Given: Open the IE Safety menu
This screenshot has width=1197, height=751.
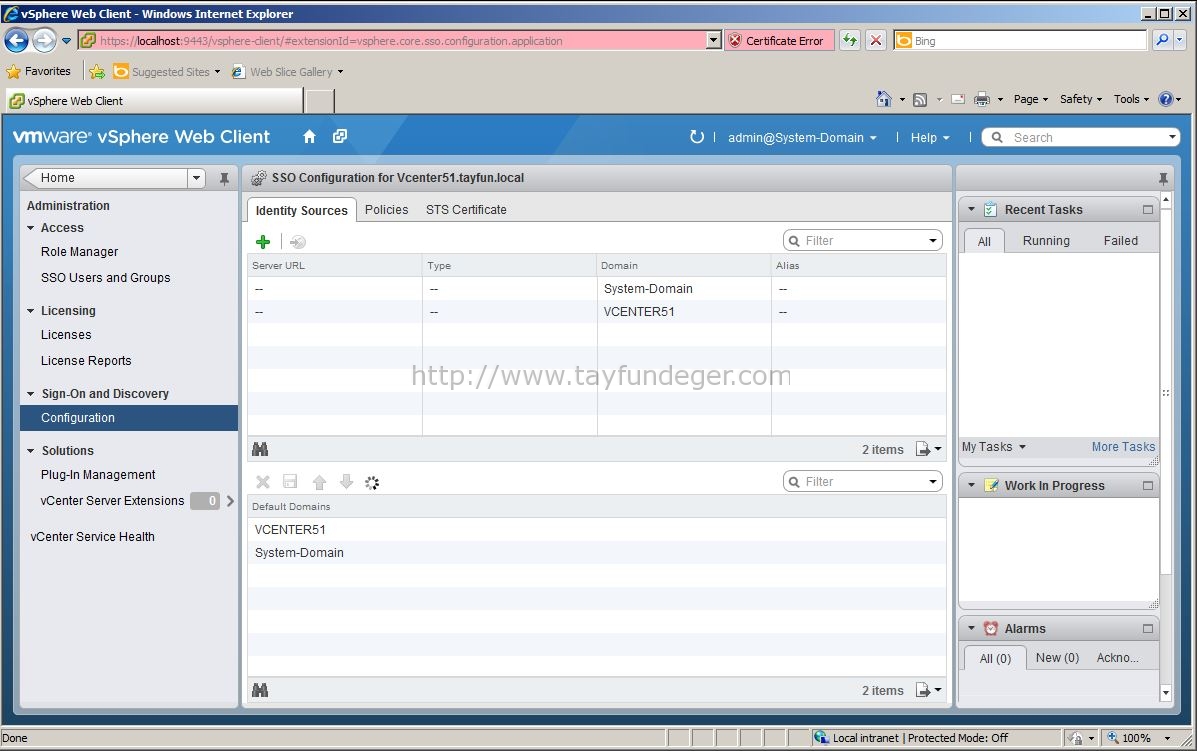Looking at the screenshot, I should tap(1081, 99).
